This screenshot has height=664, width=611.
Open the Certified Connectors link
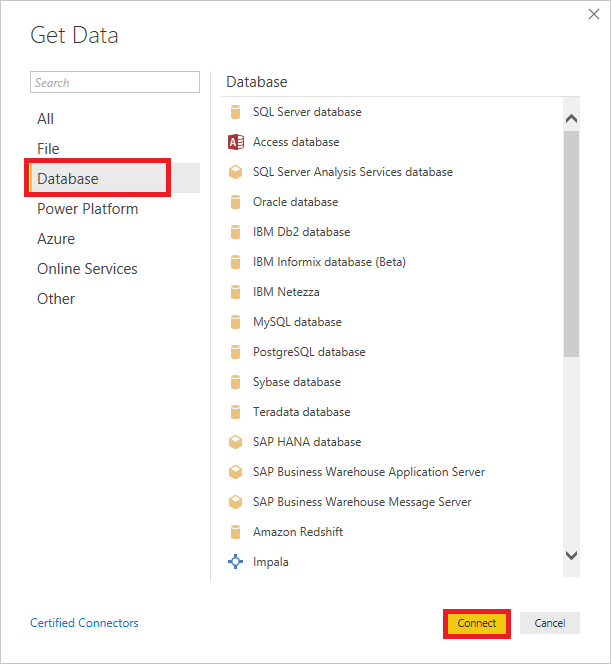[84, 623]
